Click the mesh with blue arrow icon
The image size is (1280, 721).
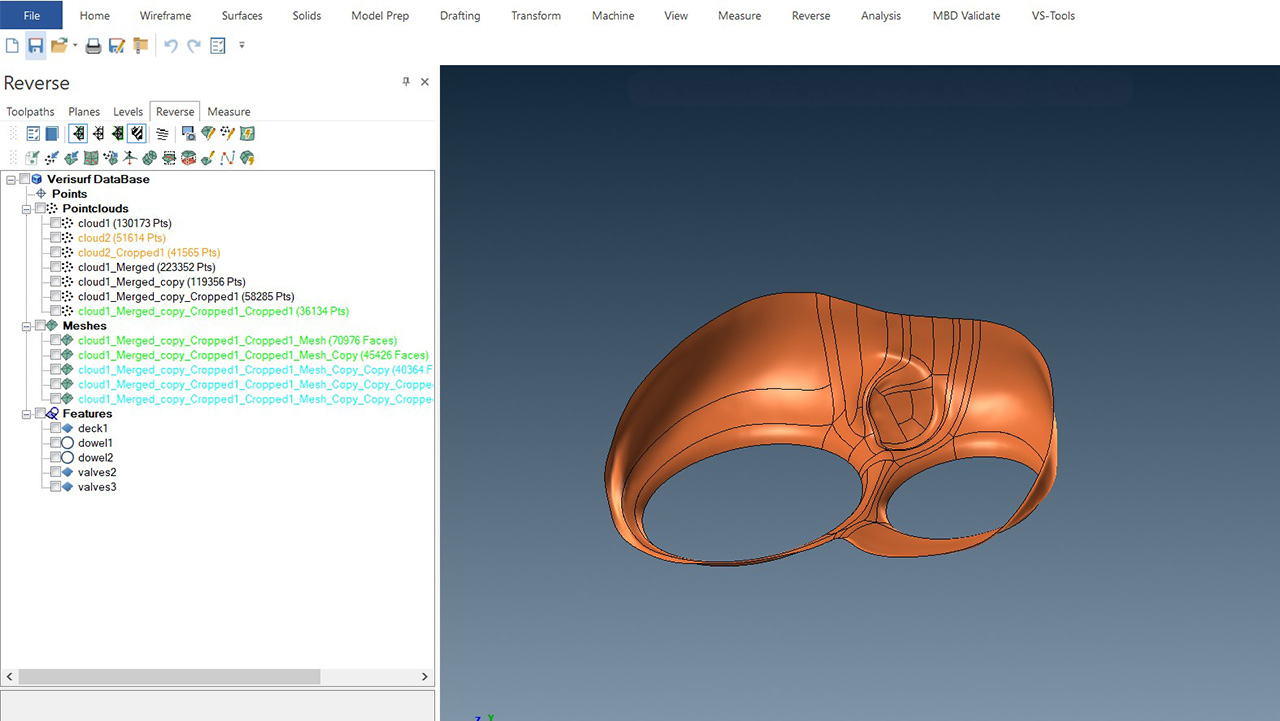pos(71,158)
